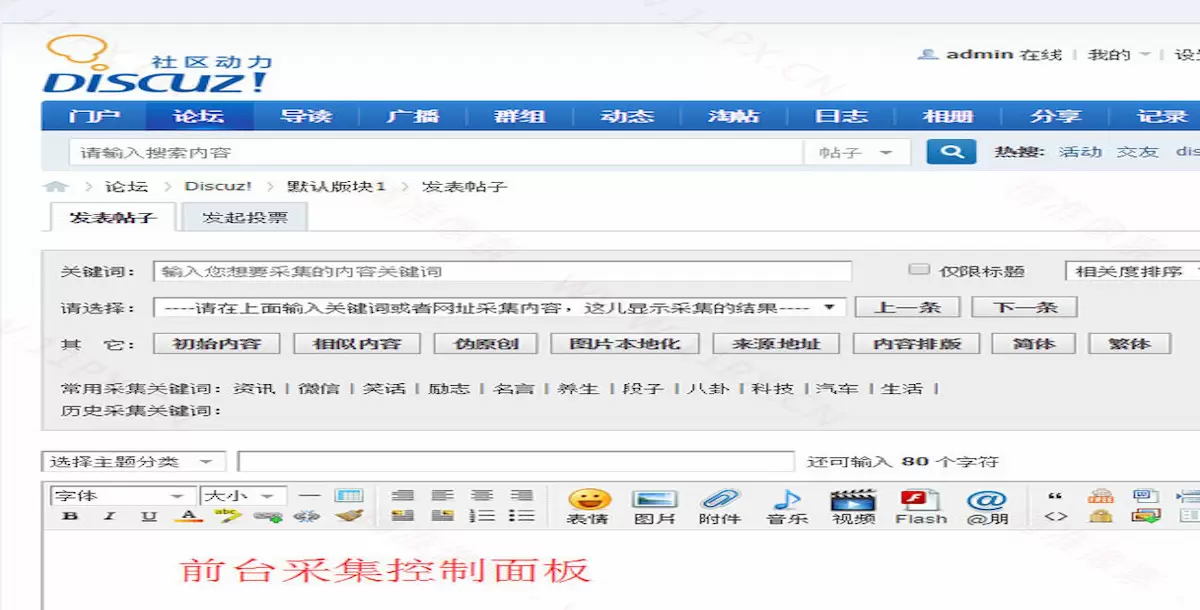Open the 字体 font dropdown
Image resolution: width=1200 pixels, height=610 pixels.
(x=120, y=494)
